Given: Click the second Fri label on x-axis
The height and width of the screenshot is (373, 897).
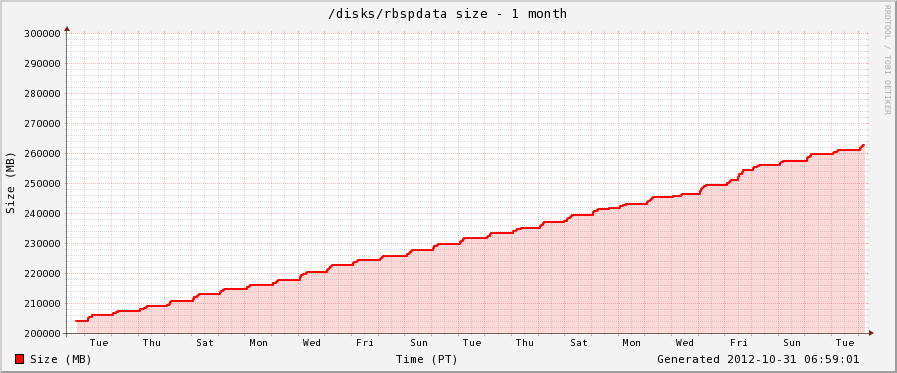Looking at the screenshot, I should click(x=739, y=343).
